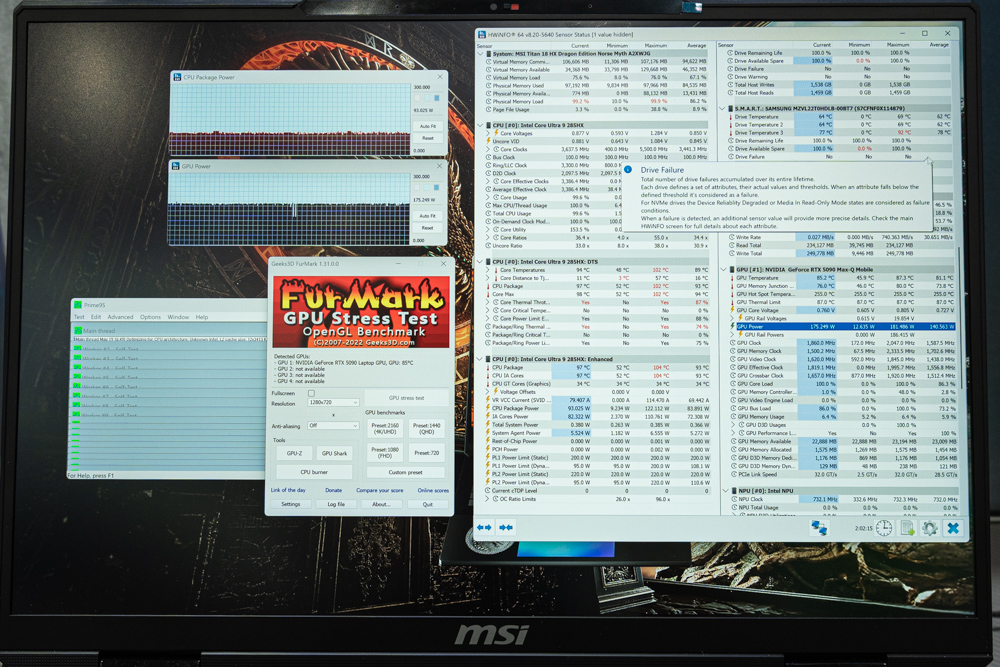Collapse the NPU Intel NPU sensor group

point(725,491)
